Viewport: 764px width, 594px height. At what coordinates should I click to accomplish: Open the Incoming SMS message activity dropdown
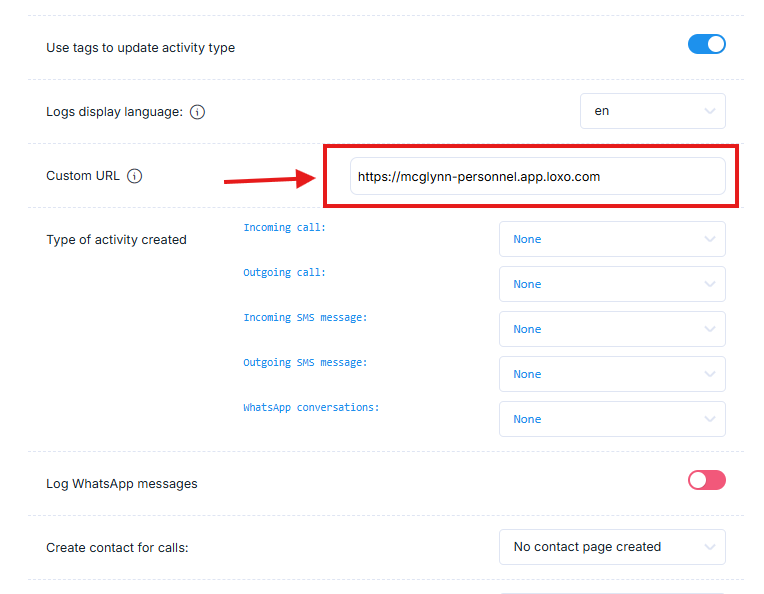point(612,329)
